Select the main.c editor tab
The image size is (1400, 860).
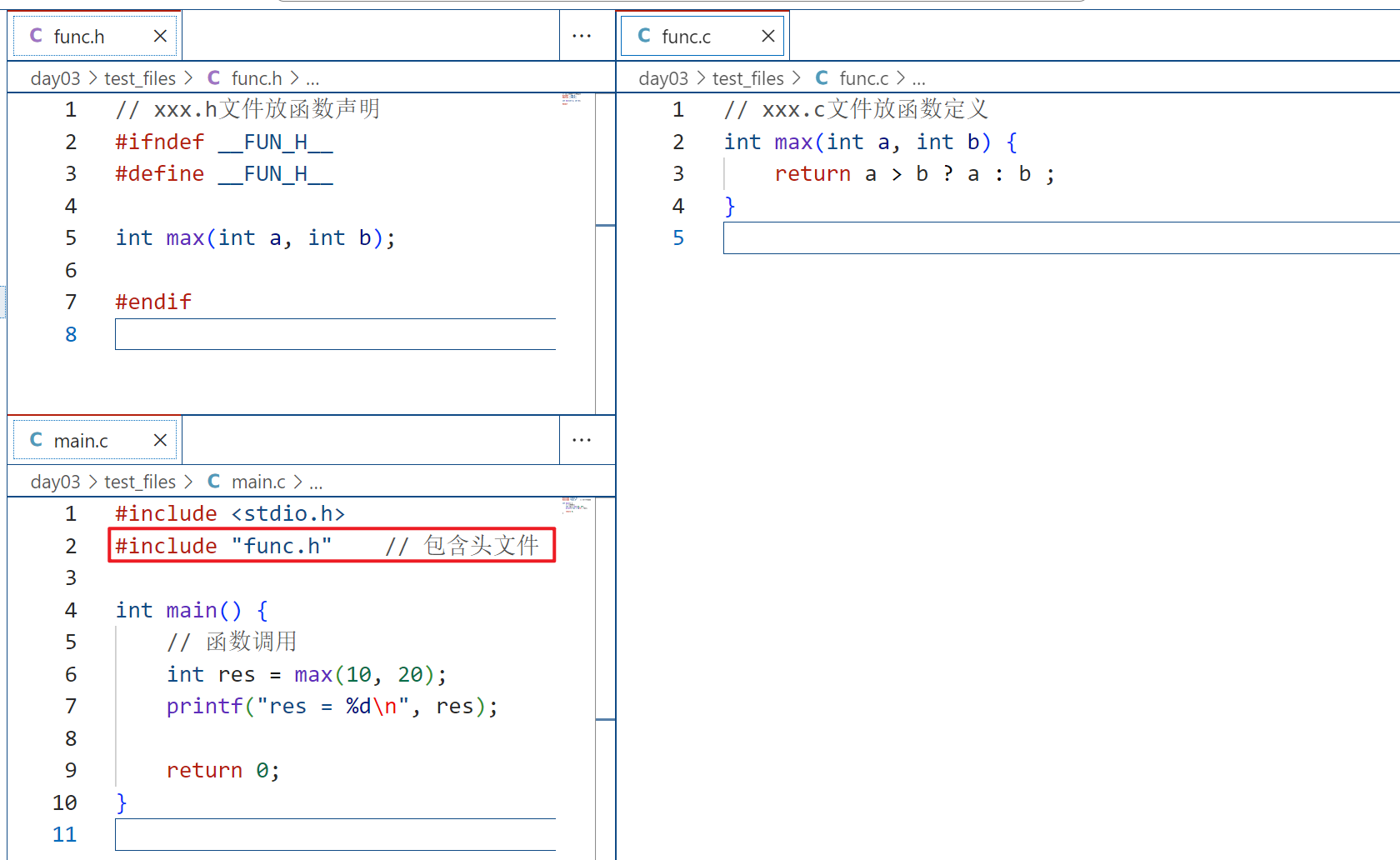pos(94,440)
